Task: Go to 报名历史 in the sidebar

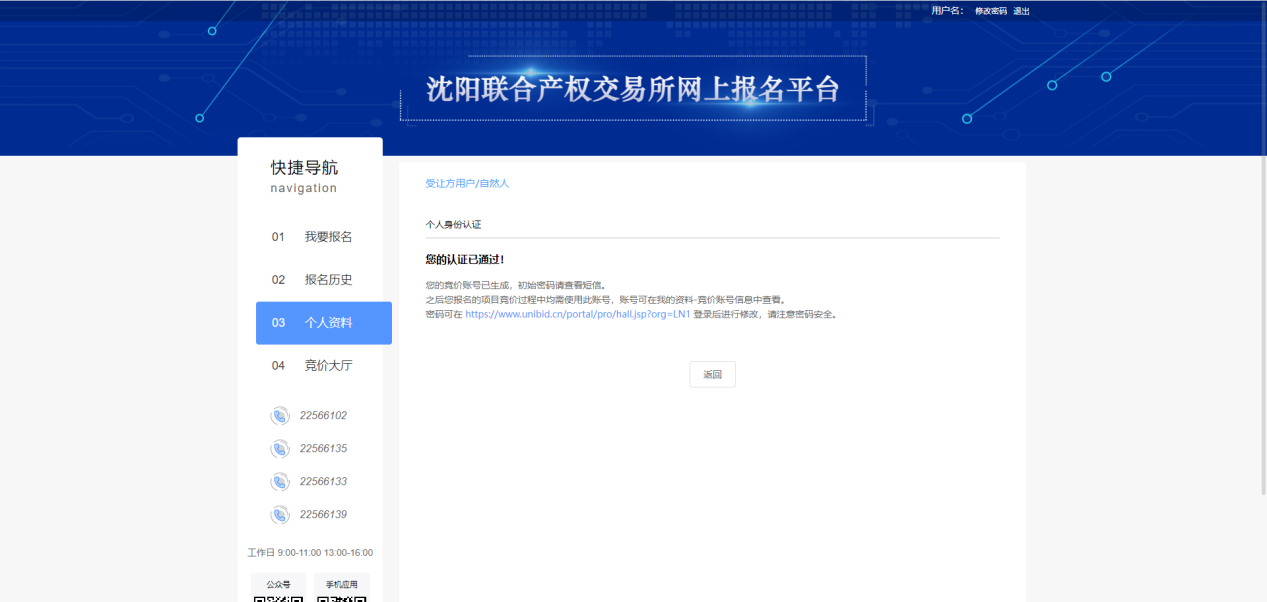Action: click(328, 280)
